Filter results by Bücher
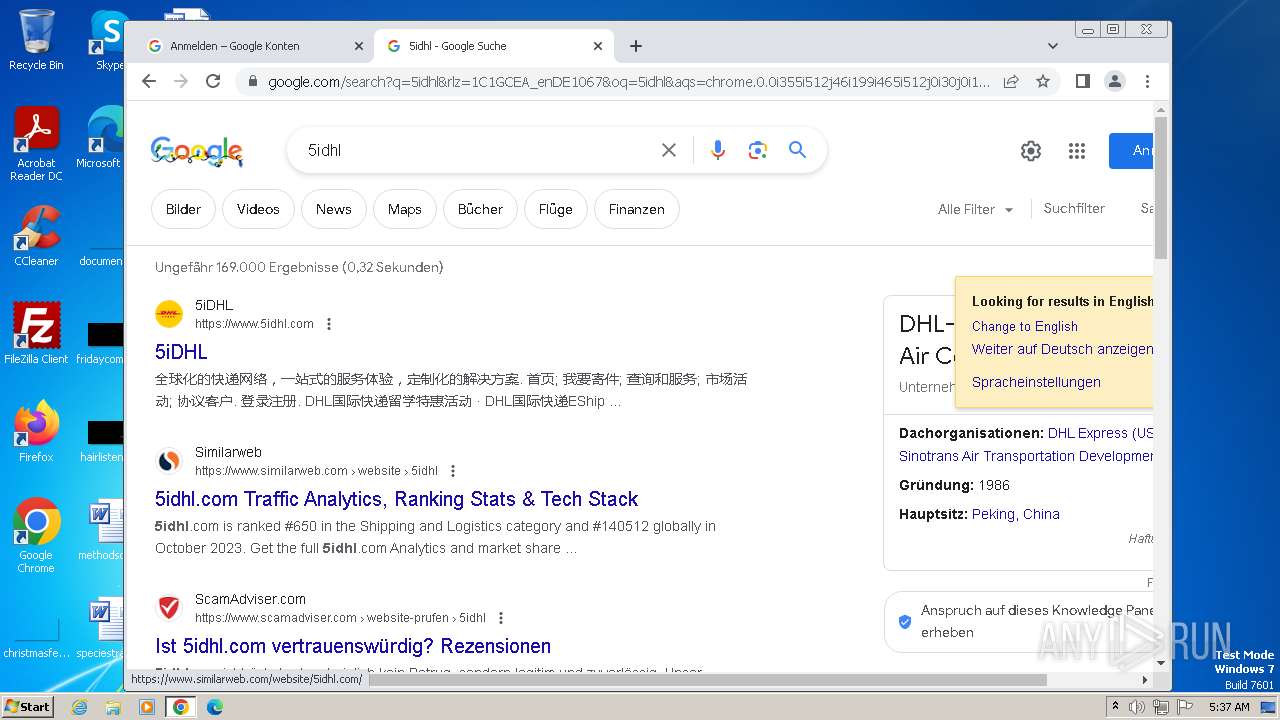The image size is (1280, 720). (x=480, y=209)
